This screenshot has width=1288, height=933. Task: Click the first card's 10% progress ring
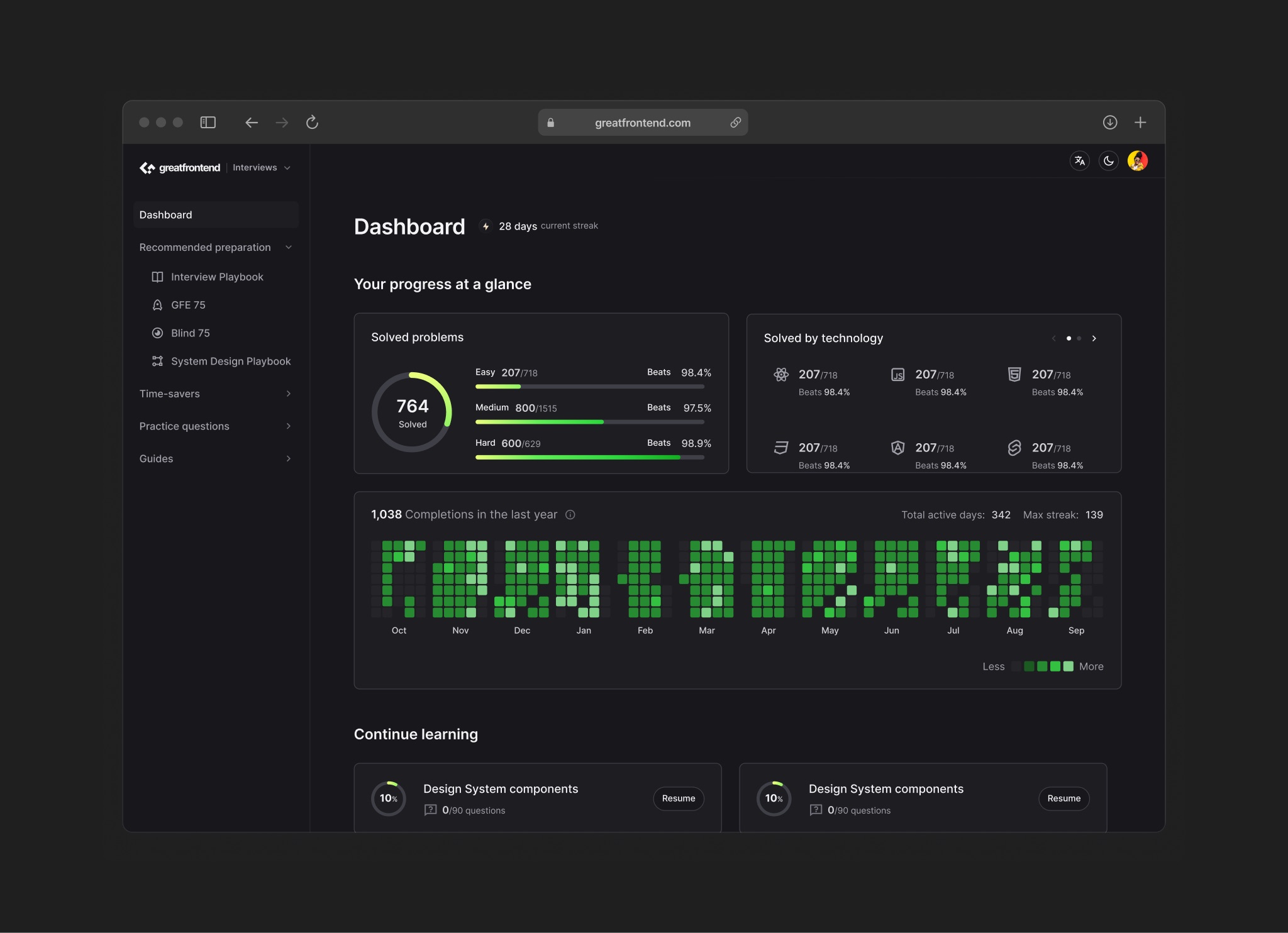(389, 798)
